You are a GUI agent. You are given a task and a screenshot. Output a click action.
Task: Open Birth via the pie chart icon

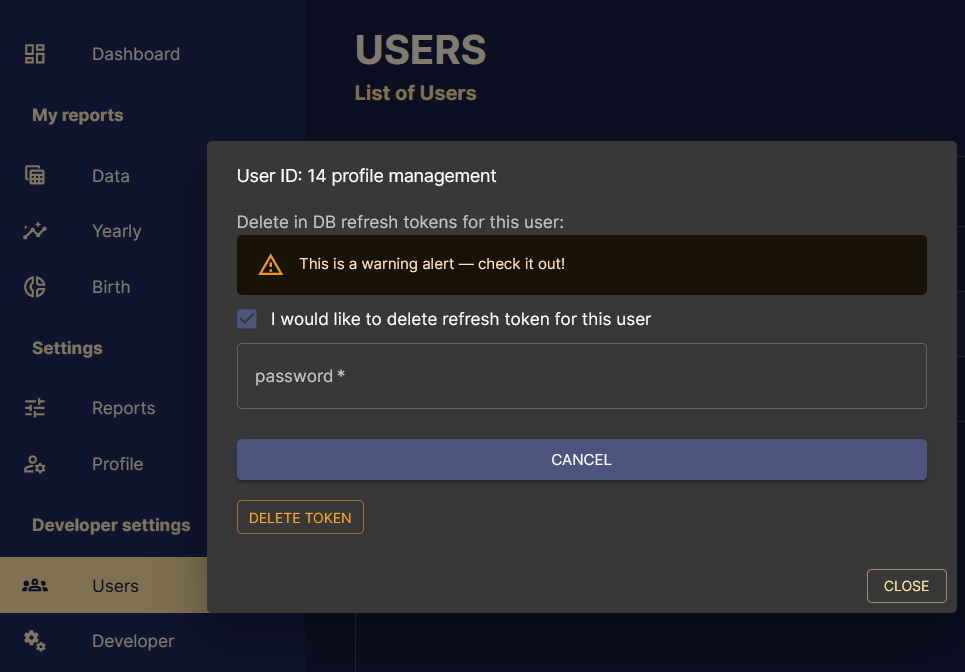[34, 286]
